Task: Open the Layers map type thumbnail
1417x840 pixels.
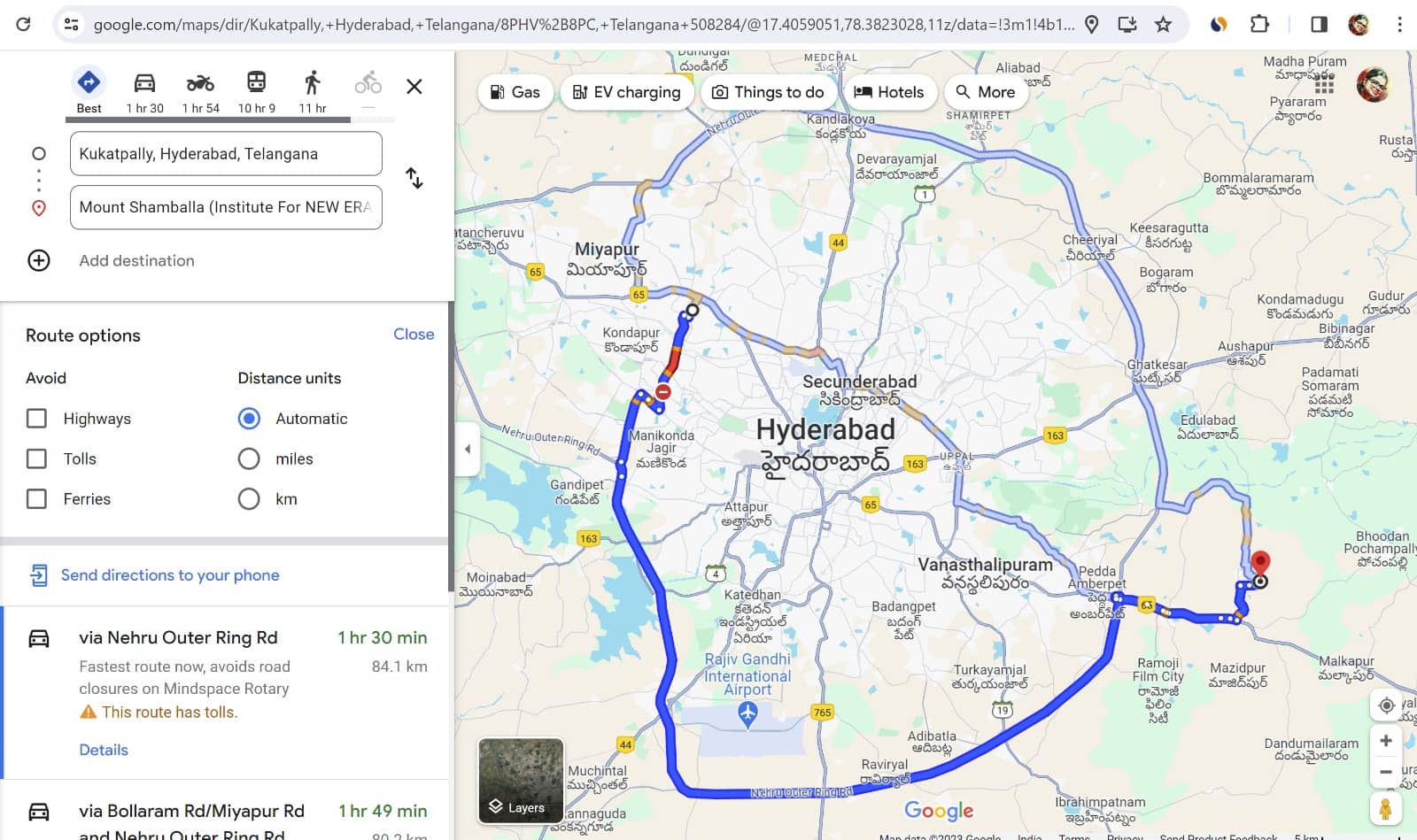Action: (x=521, y=780)
